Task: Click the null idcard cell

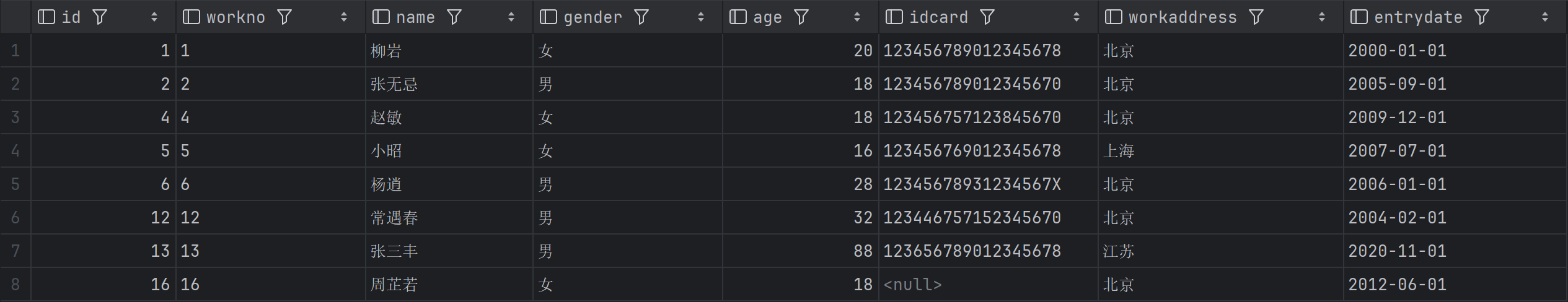Action: [912, 285]
